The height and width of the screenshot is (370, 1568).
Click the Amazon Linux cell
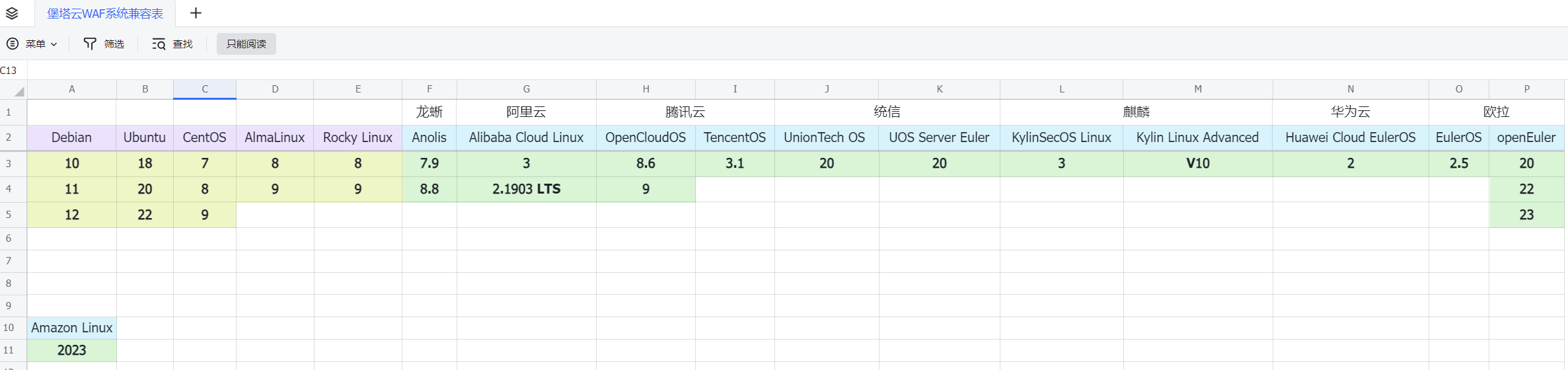click(72, 328)
